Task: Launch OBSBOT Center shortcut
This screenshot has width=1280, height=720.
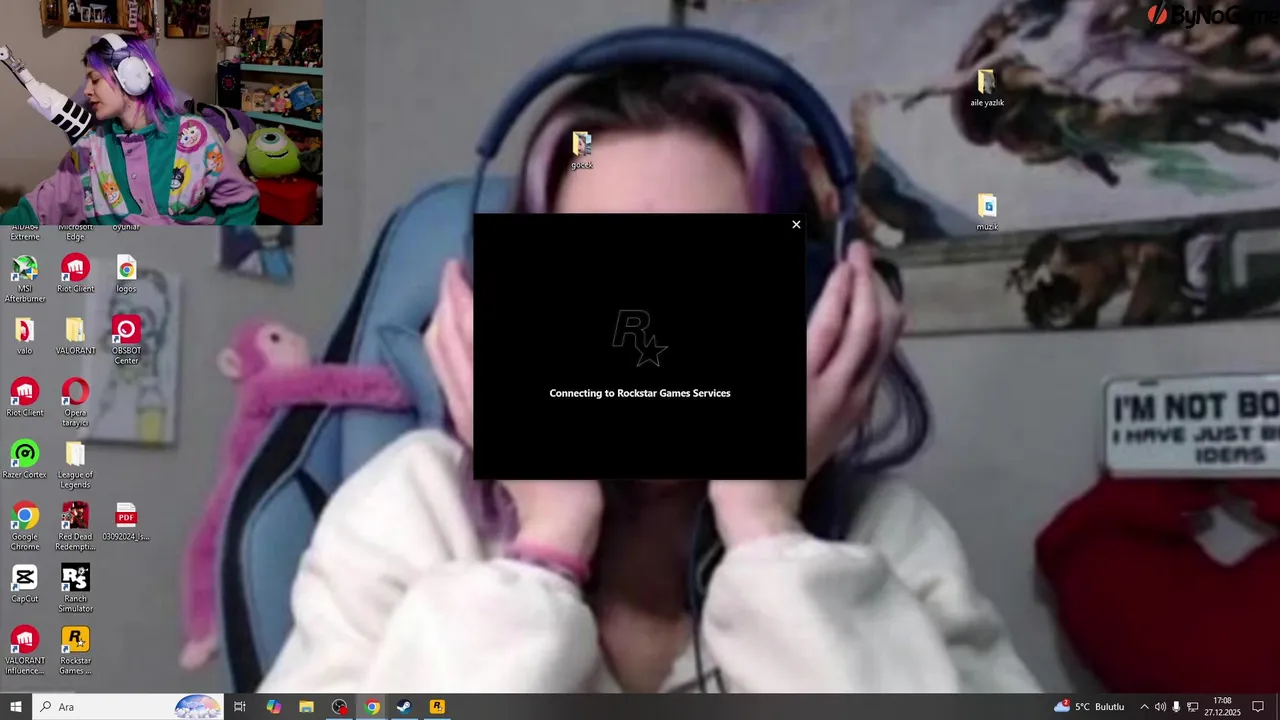Action: pyautogui.click(x=126, y=341)
